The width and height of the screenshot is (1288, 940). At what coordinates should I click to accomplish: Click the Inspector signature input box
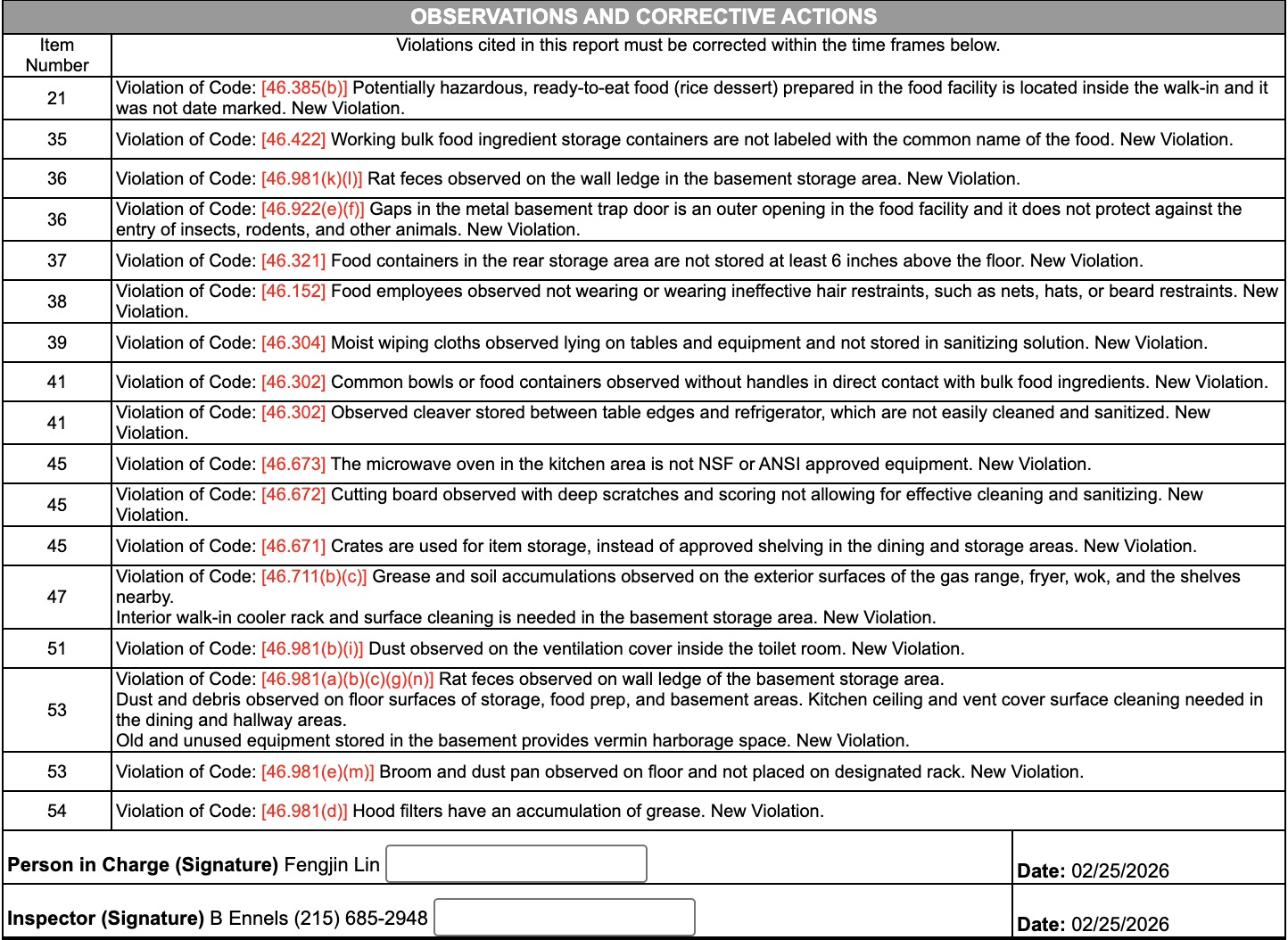point(564,918)
